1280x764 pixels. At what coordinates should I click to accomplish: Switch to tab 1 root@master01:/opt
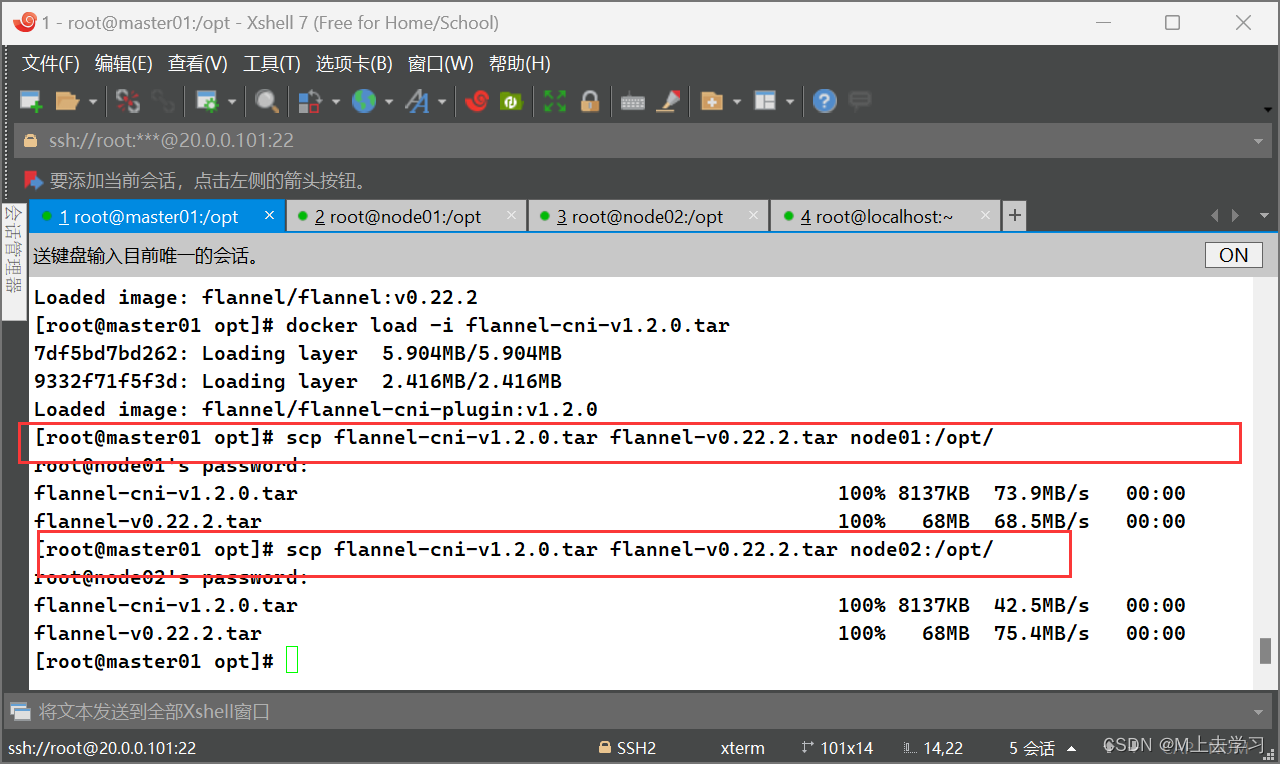coord(158,216)
